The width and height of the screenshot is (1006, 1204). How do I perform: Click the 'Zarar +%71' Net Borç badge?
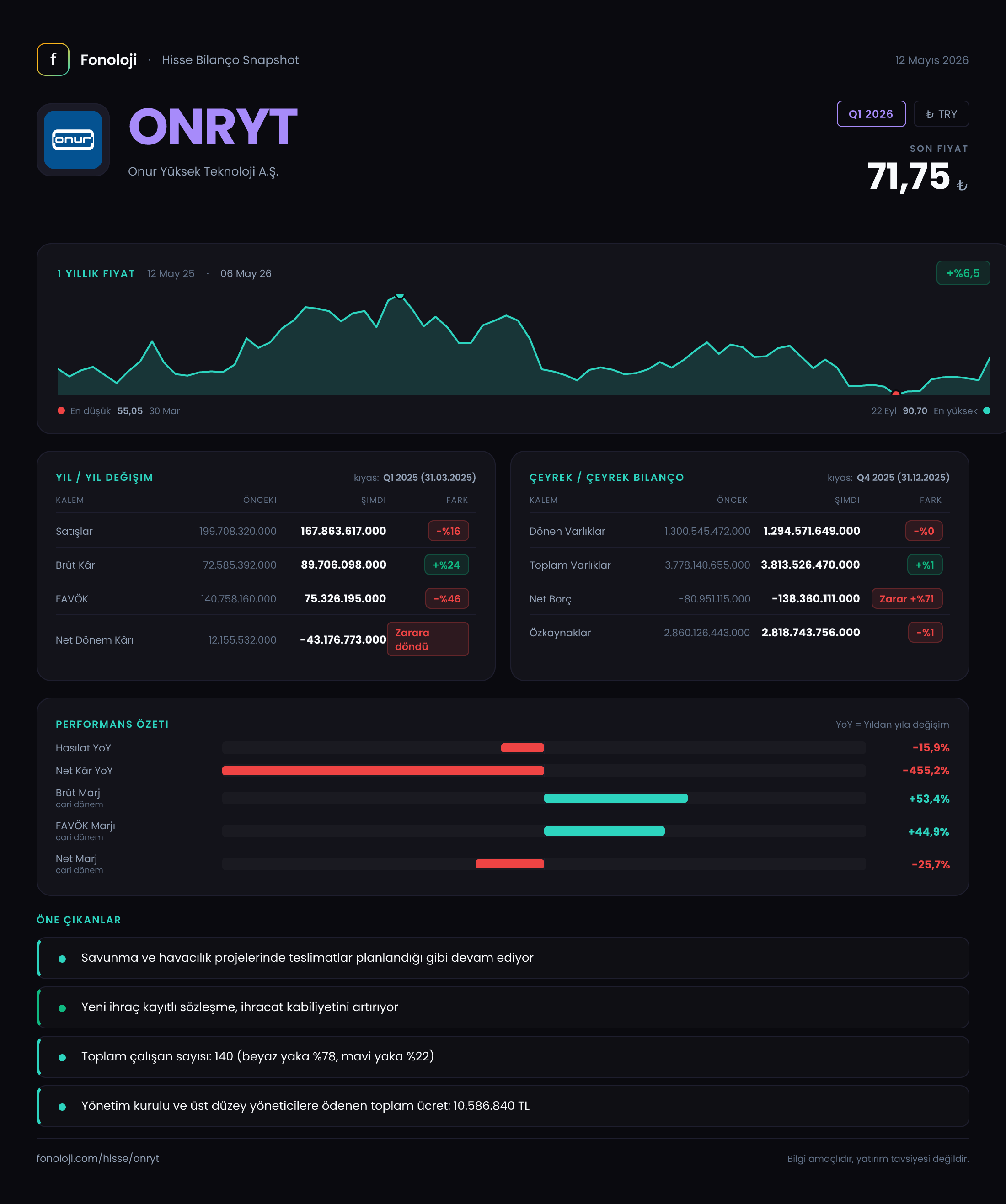[x=907, y=598]
